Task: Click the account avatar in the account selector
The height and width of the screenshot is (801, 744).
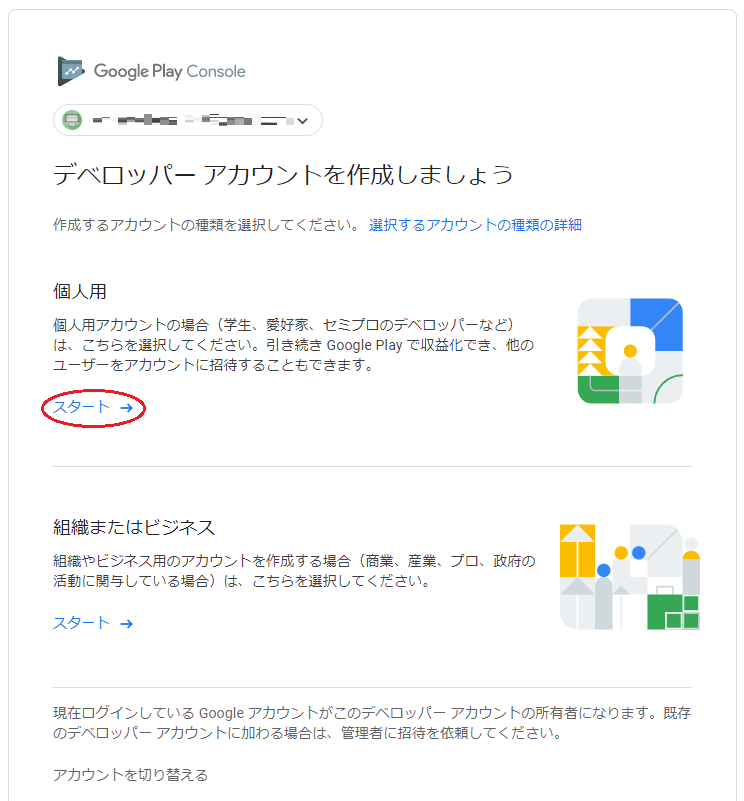Action: [x=72, y=121]
